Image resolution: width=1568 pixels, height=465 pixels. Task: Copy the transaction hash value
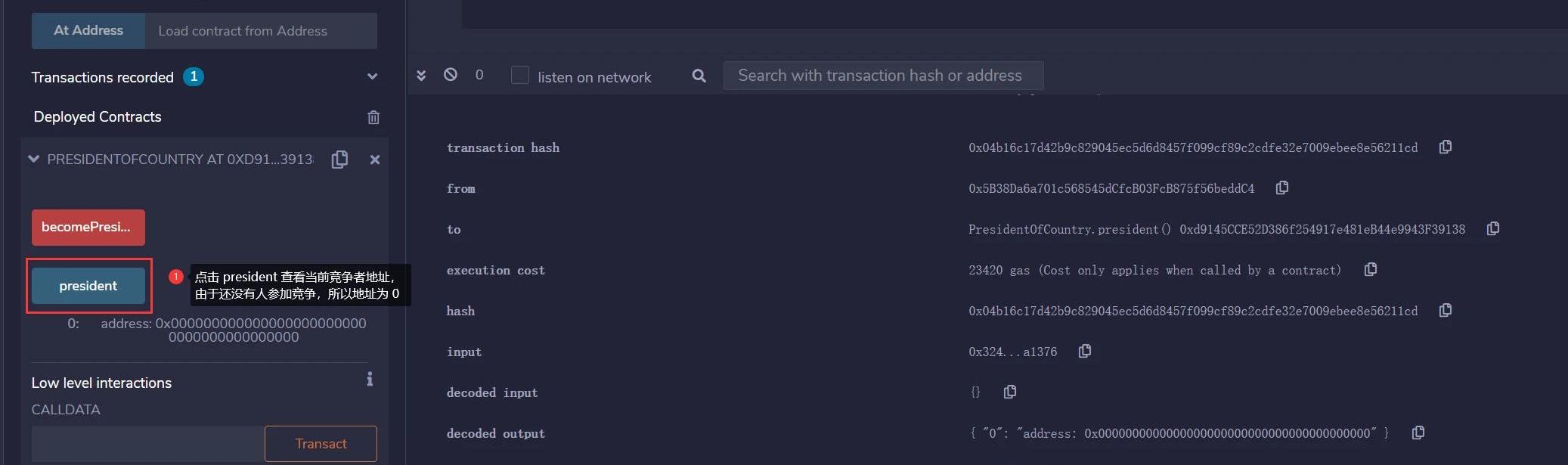coord(1445,147)
